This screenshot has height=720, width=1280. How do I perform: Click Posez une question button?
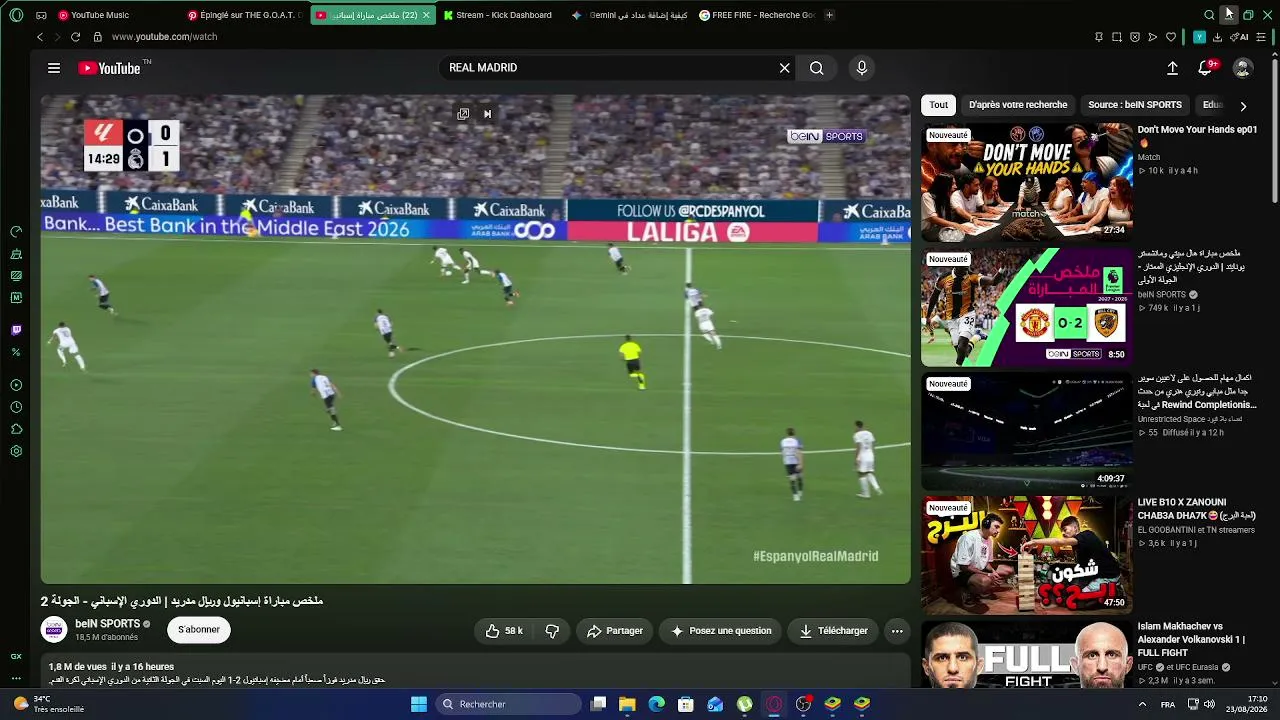721,631
